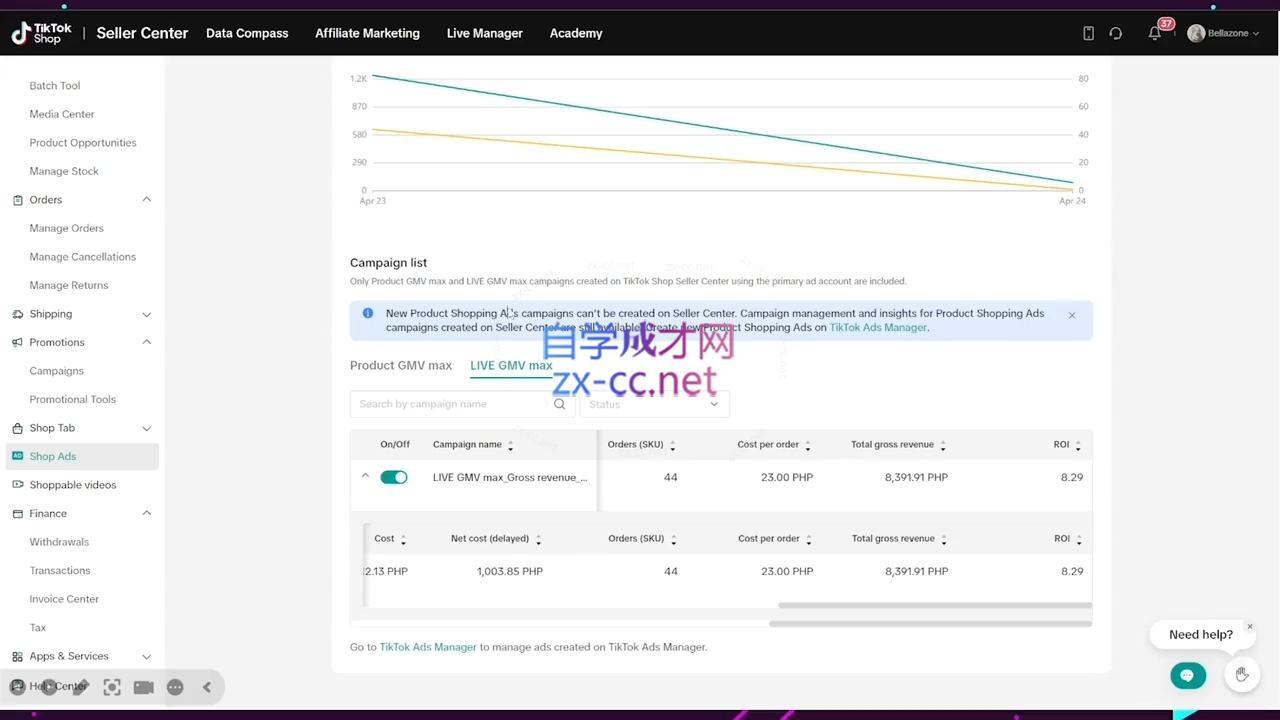Open the TikTok Ads Manager link below table

pos(428,647)
